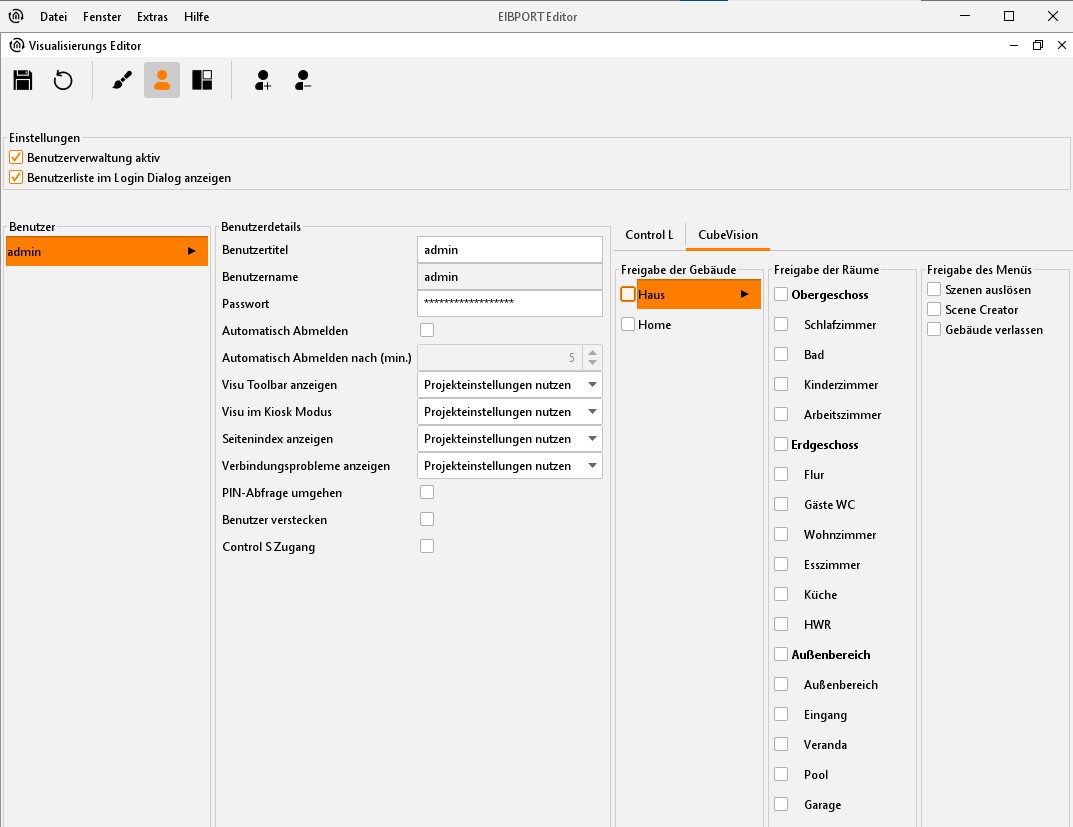1073x827 pixels.
Task: Click the add user icon
Action: pos(263,81)
